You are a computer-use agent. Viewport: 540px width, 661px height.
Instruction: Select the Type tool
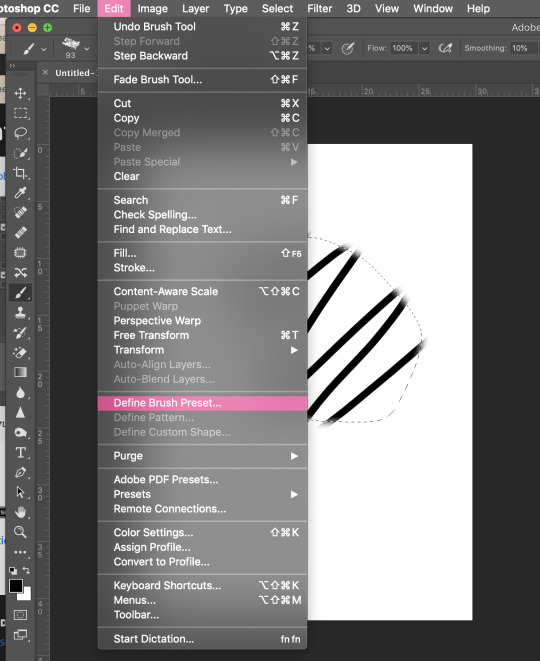[20, 452]
